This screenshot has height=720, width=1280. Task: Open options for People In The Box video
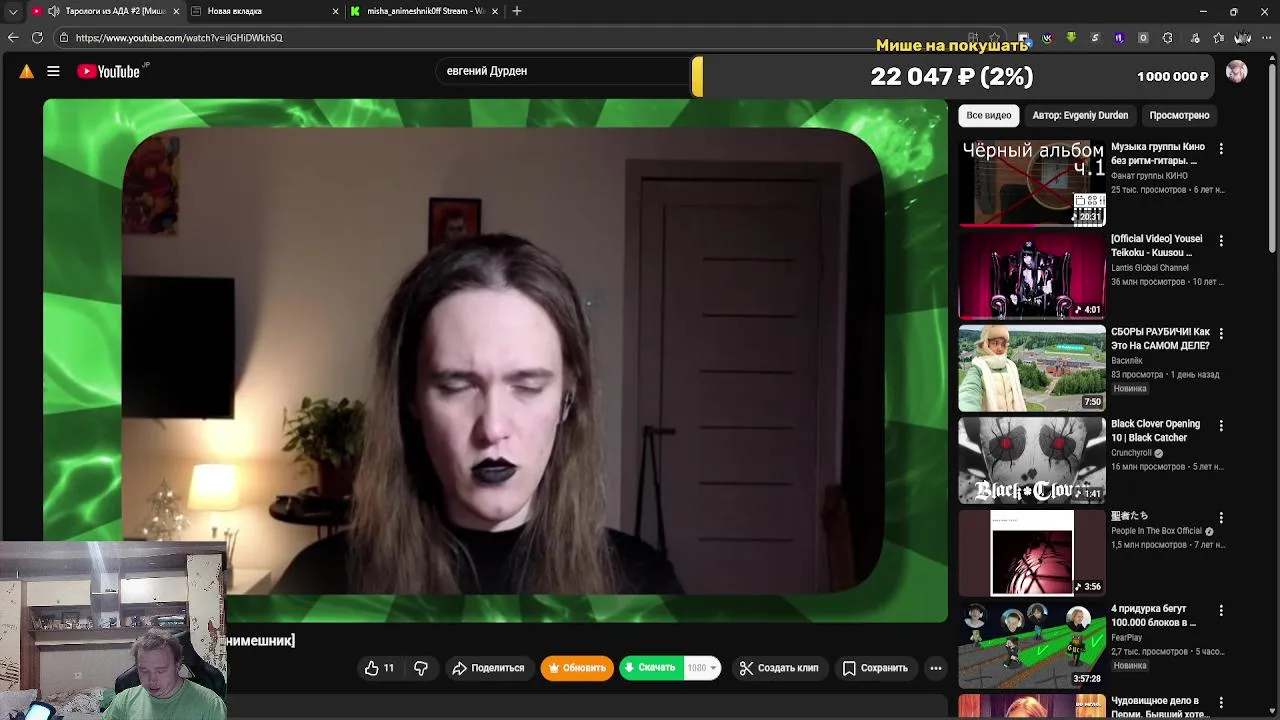[1221, 518]
